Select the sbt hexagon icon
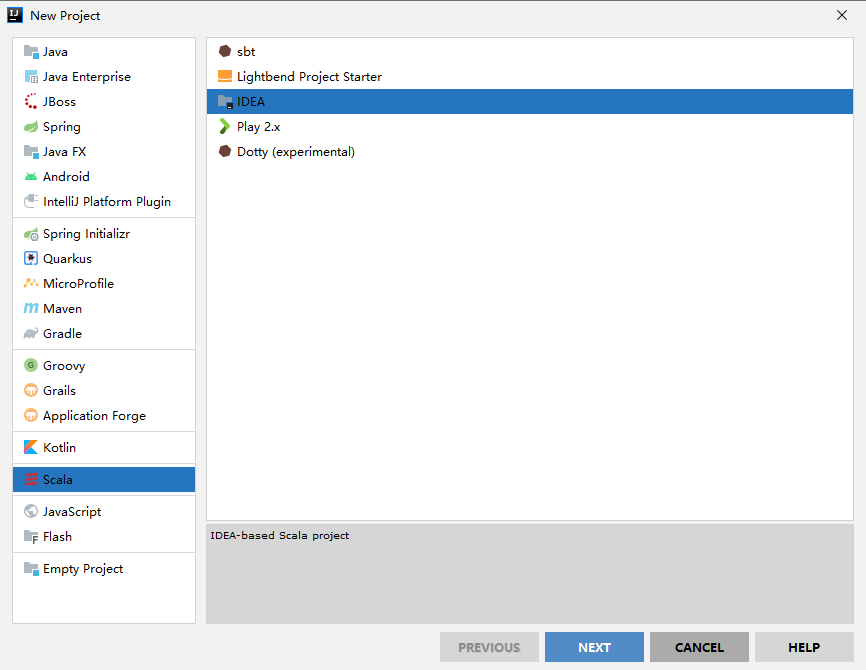Screen dimensions: 866x670 (x=225, y=51)
